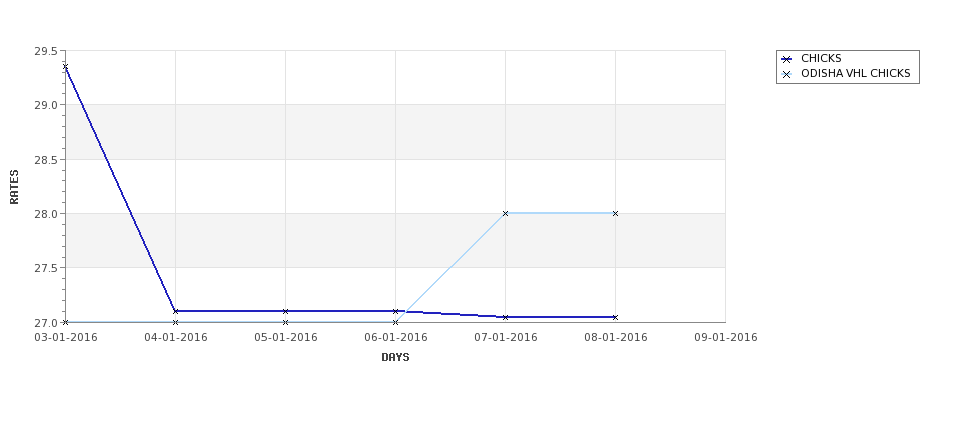The height and width of the screenshot is (429, 975).
Task: Select CHICKS data point at 03-01-2016 peak
Action: (x=65, y=67)
